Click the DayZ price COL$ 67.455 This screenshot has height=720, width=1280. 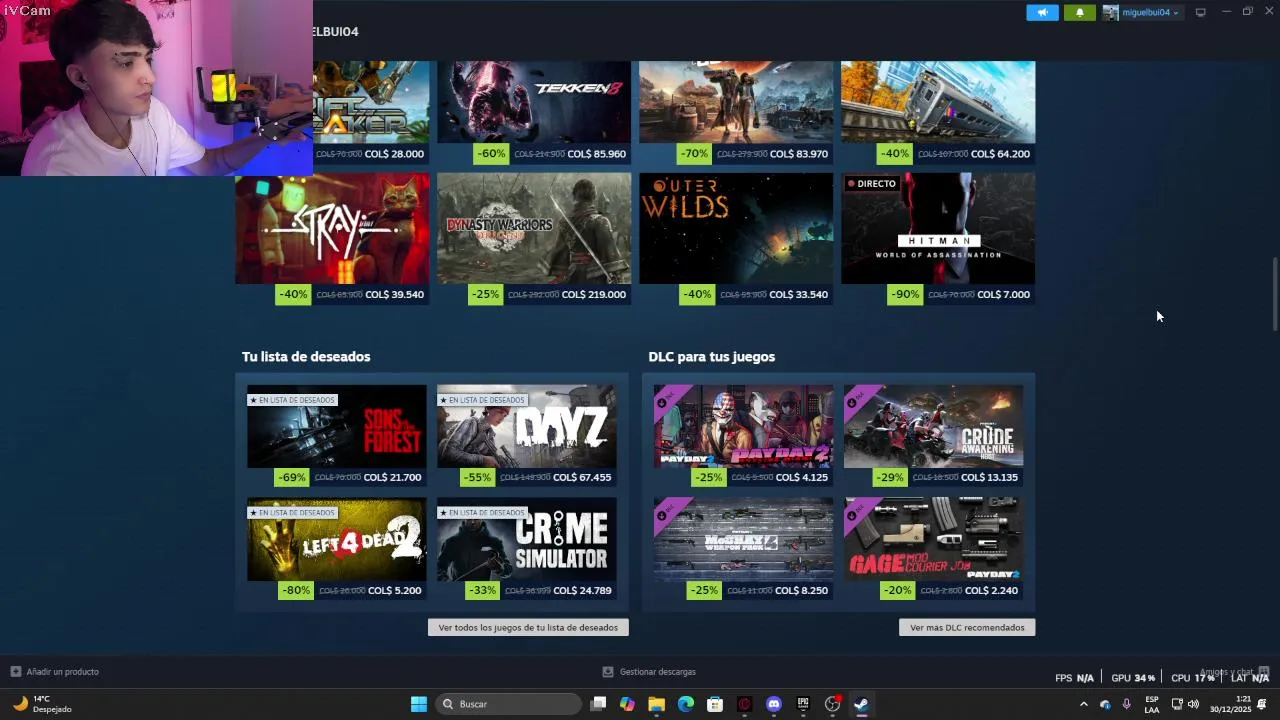coord(582,478)
